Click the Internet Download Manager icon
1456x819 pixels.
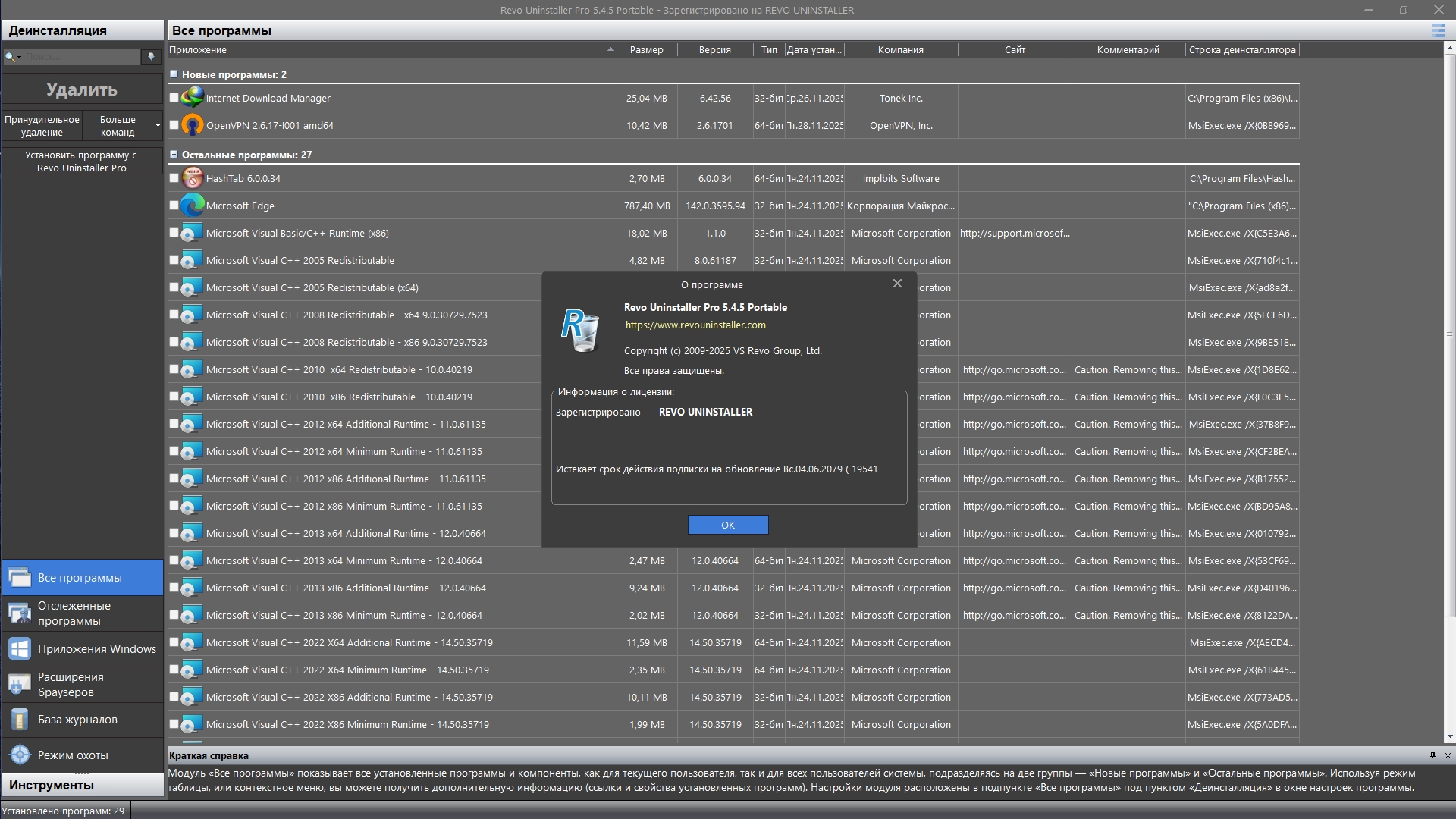click(193, 98)
